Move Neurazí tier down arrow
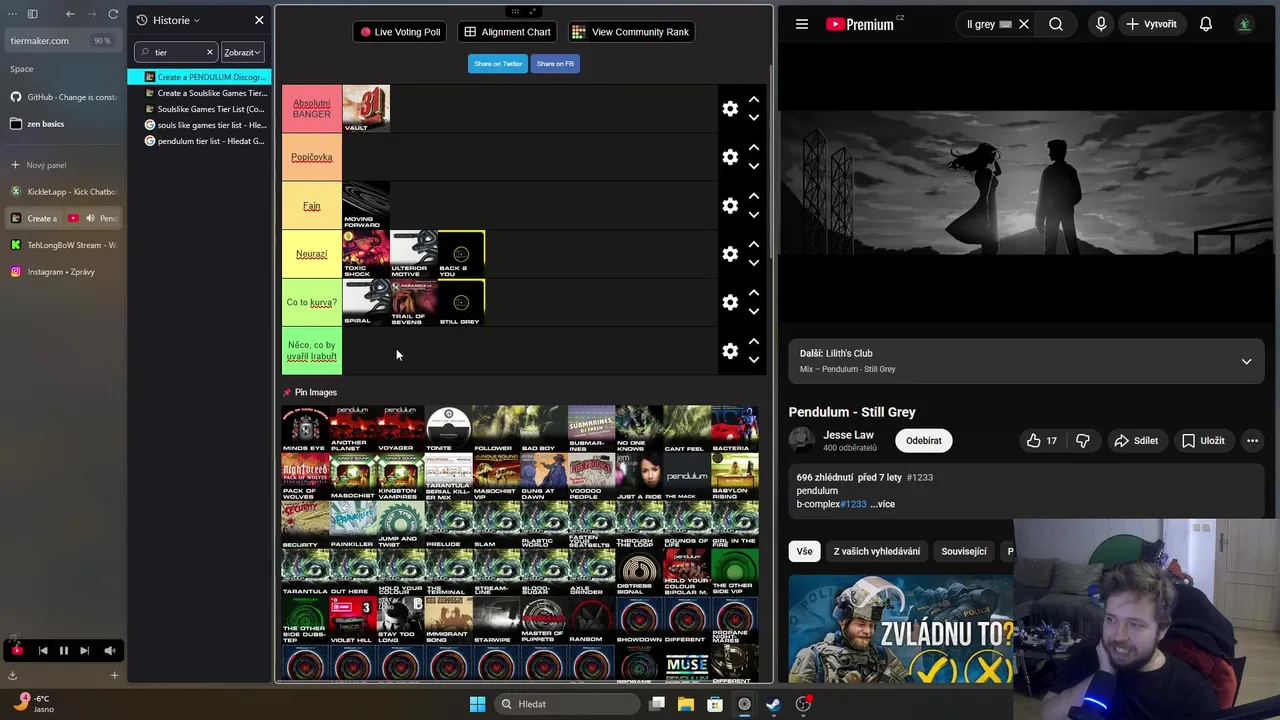 754,263
